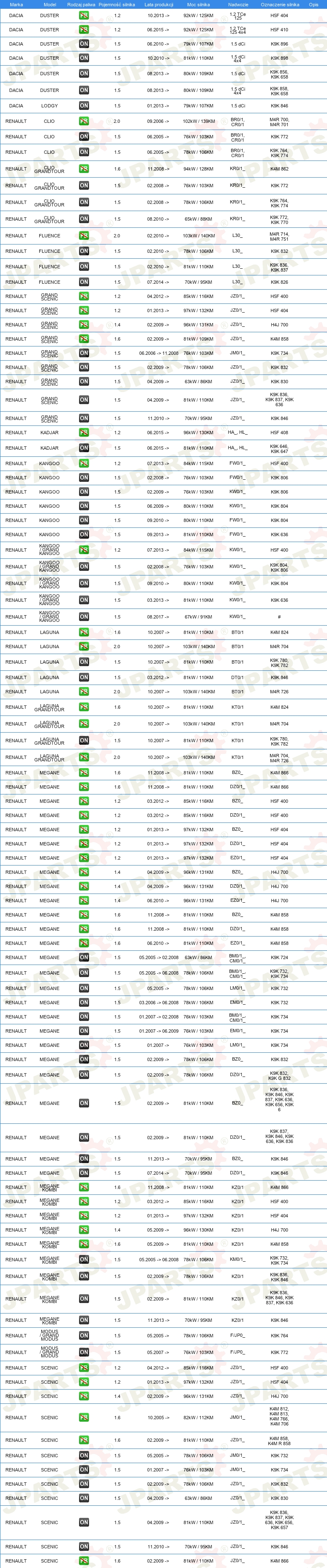Click the Oznaczenie silnika column header

pyautogui.click(x=280, y=4)
